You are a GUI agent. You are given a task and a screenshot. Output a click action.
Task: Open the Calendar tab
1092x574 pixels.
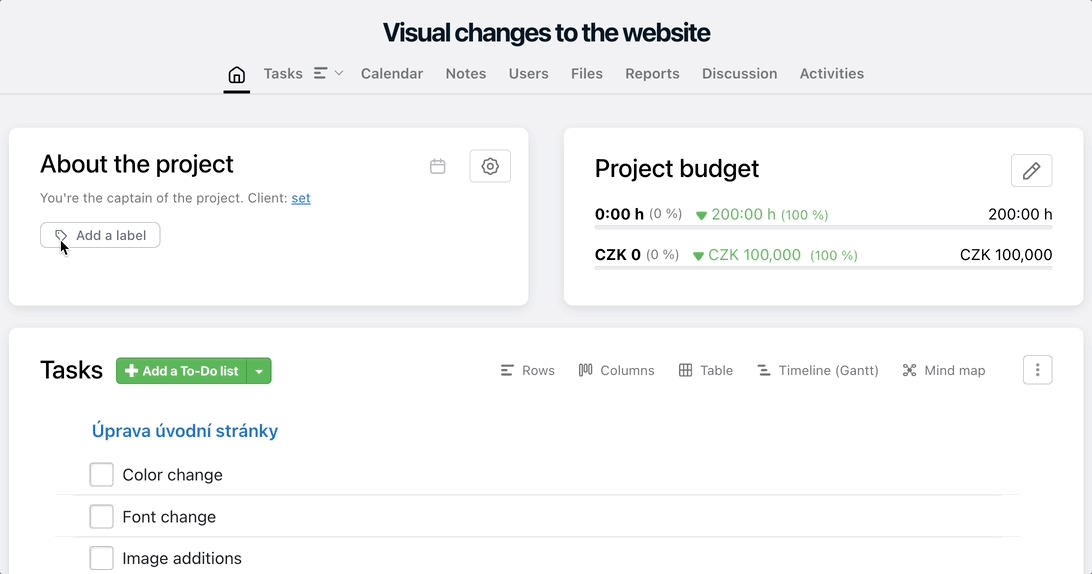(x=392, y=74)
